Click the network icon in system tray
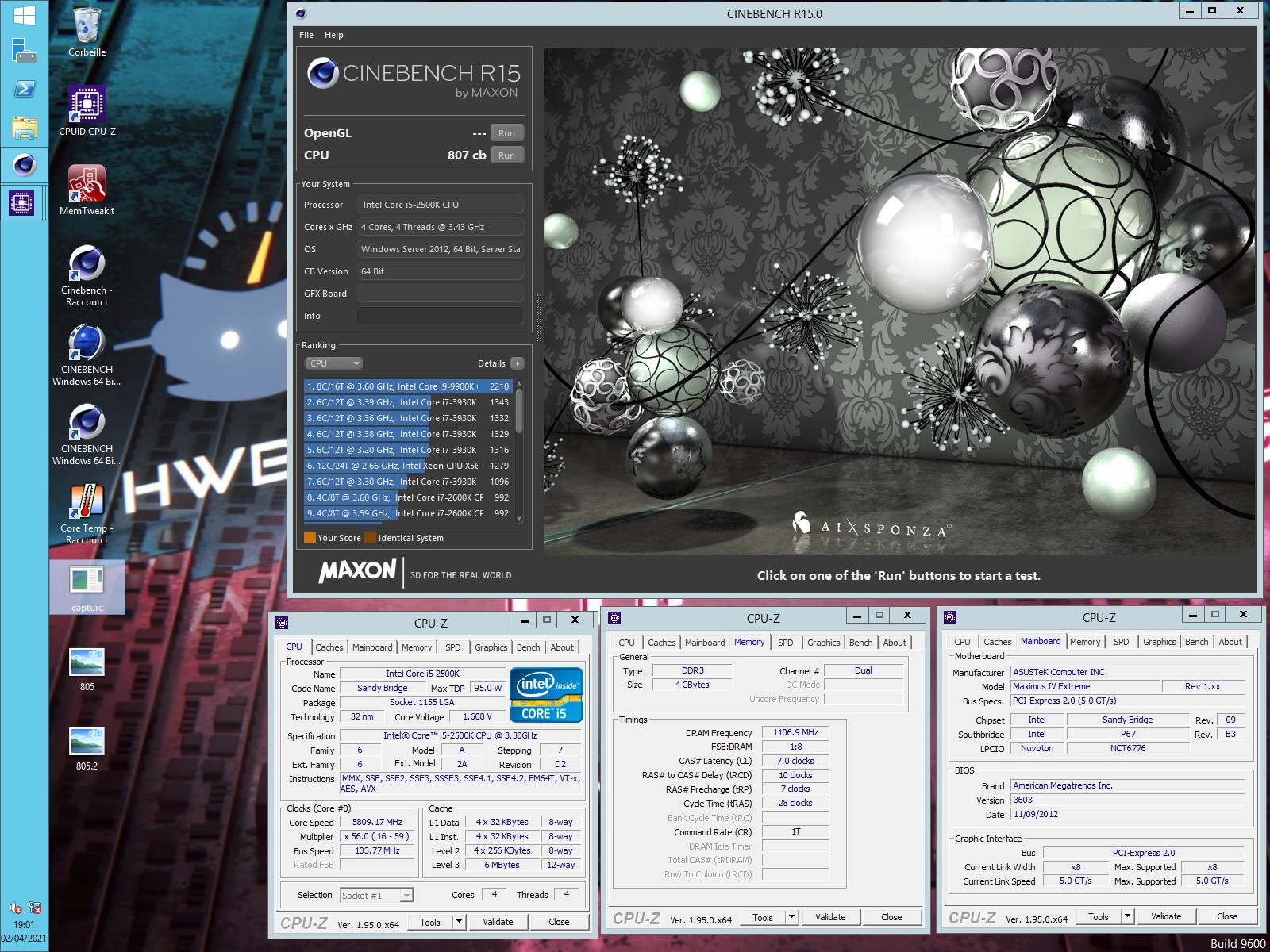1270x952 pixels. click(x=34, y=908)
